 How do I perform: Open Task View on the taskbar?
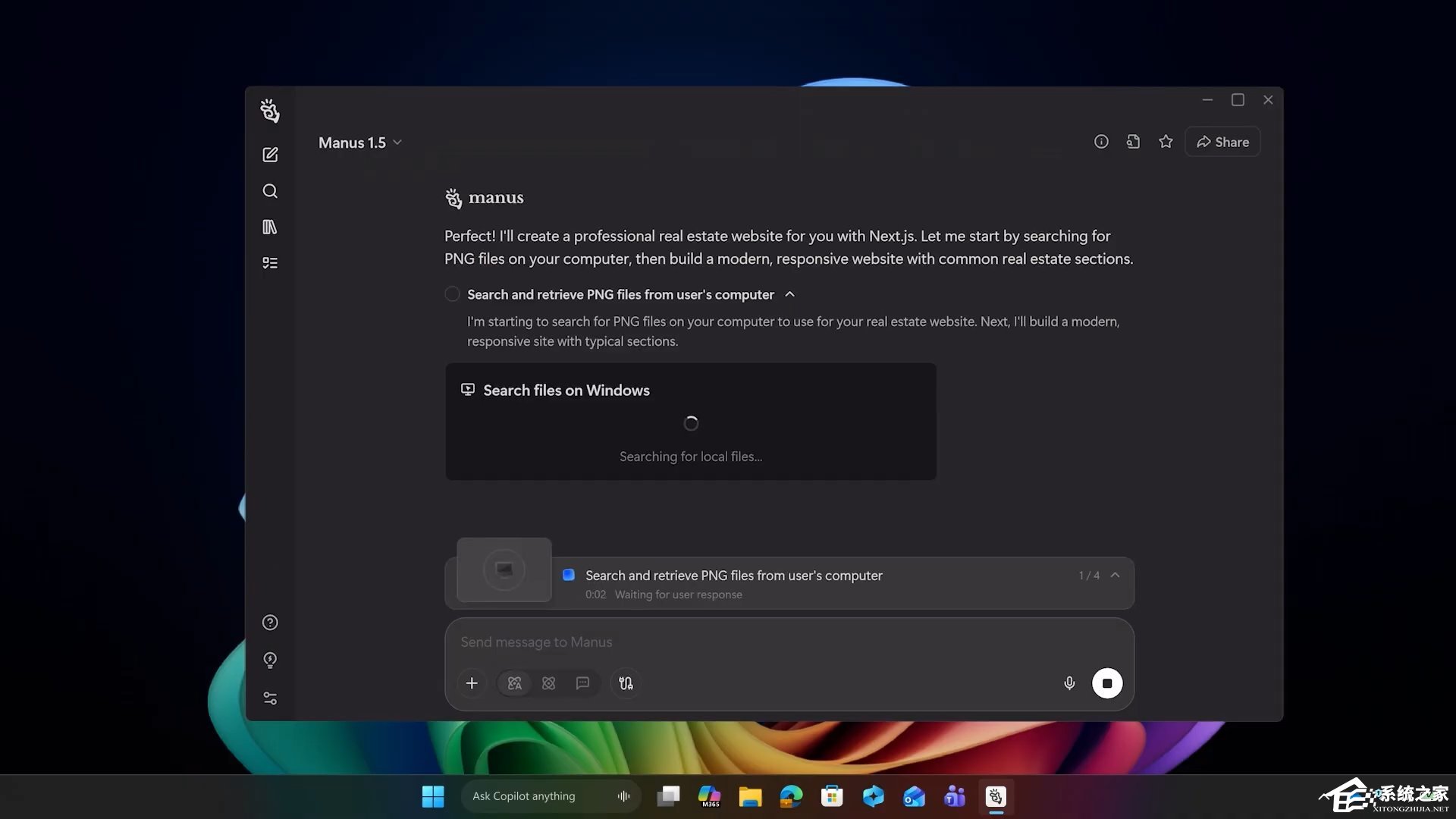(668, 796)
